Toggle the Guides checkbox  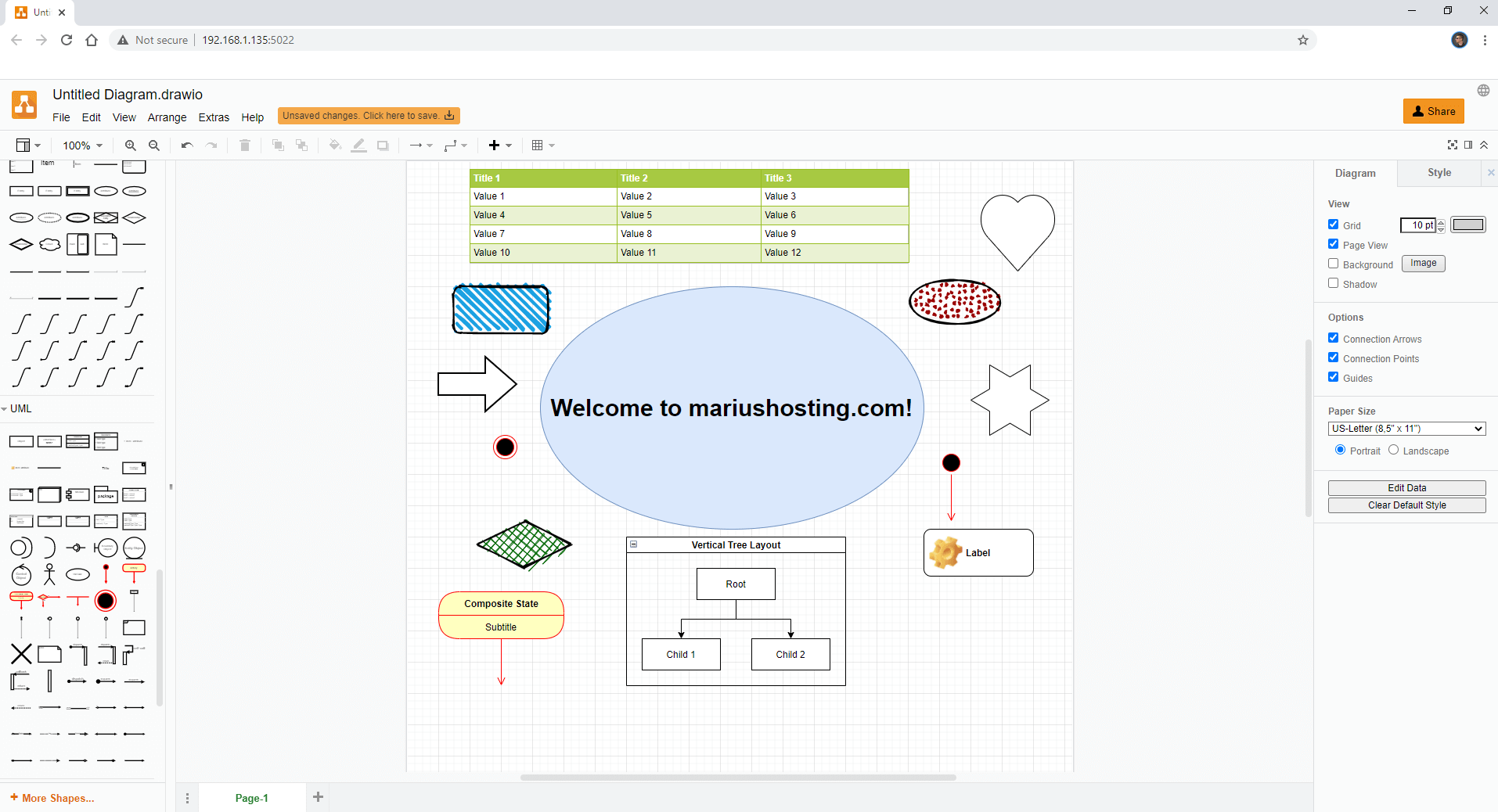1334,377
